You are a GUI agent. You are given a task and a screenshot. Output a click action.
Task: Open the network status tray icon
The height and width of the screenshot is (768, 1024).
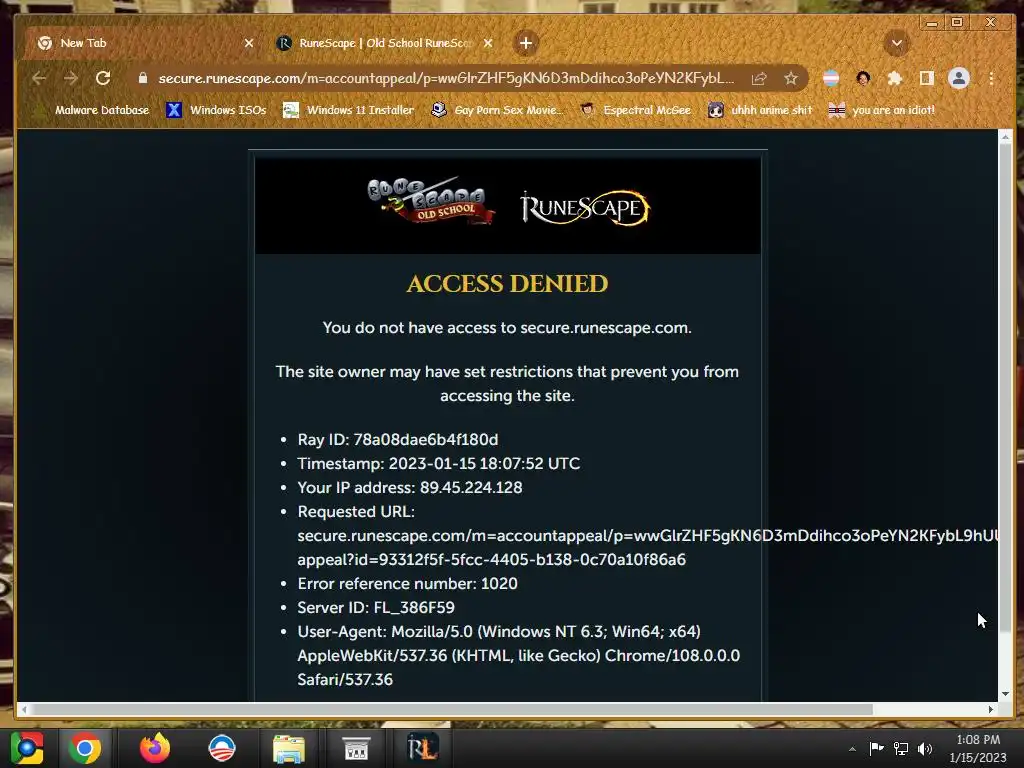pos(901,748)
